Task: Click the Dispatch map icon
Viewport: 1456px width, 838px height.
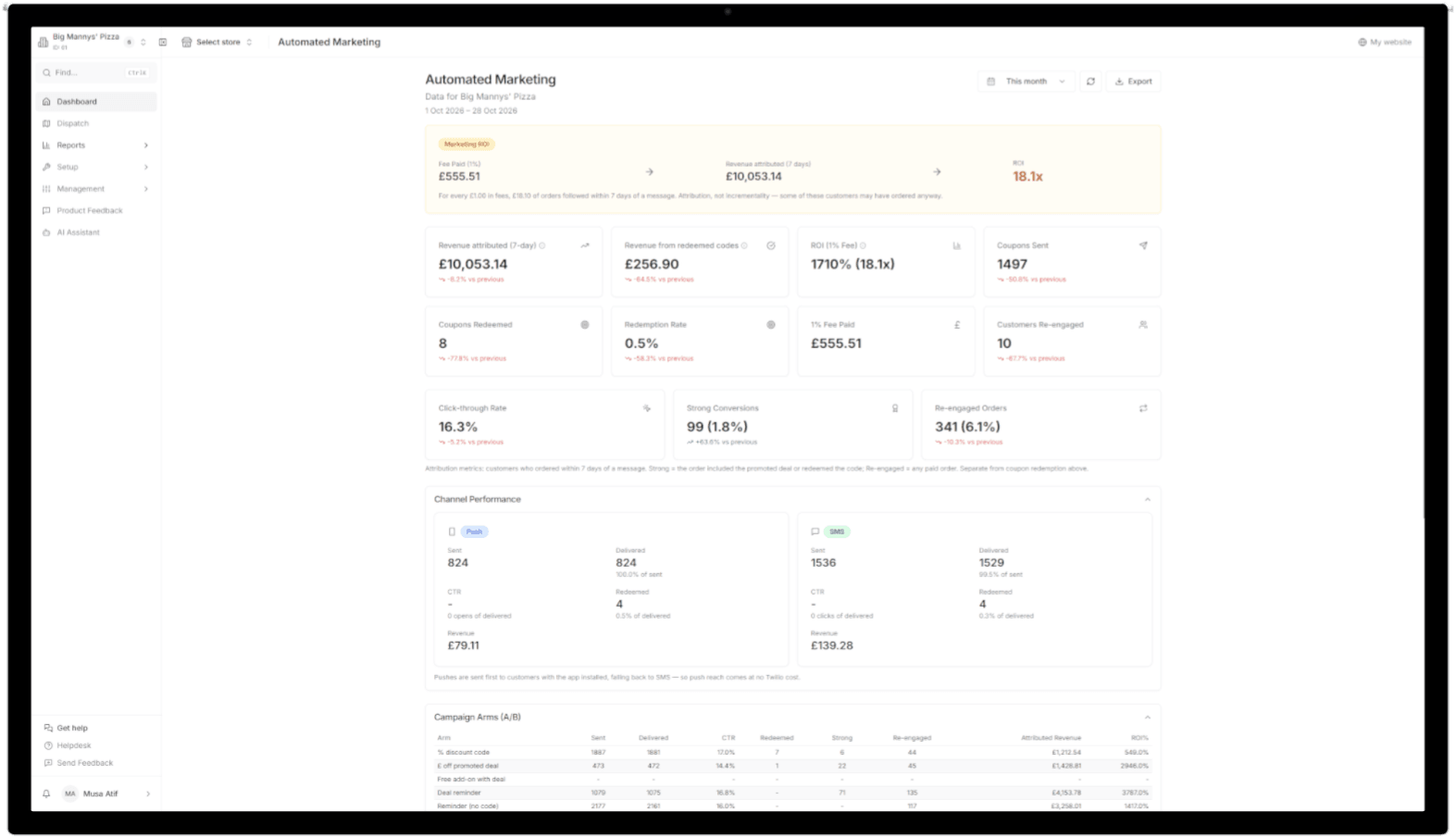Action: coord(46,123)
